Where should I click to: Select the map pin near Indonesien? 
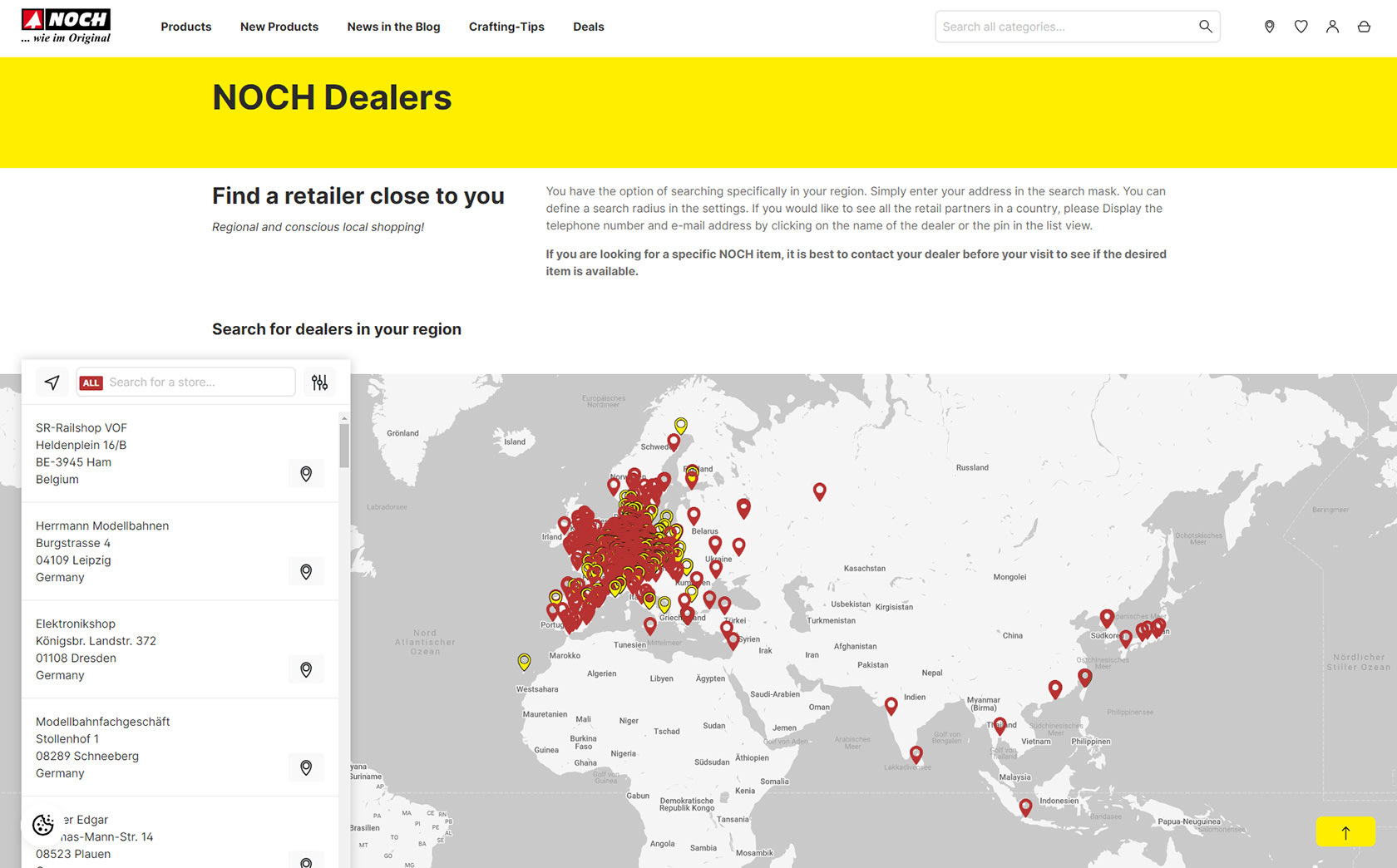1025,807
